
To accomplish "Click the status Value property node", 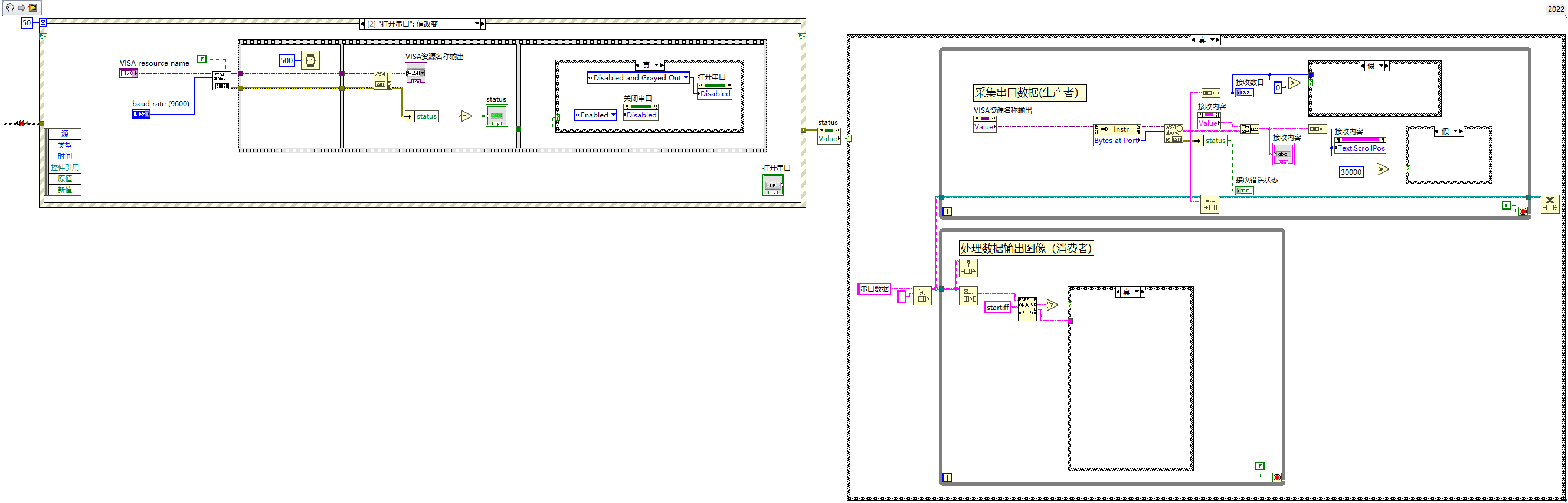I will coord(829,136).
